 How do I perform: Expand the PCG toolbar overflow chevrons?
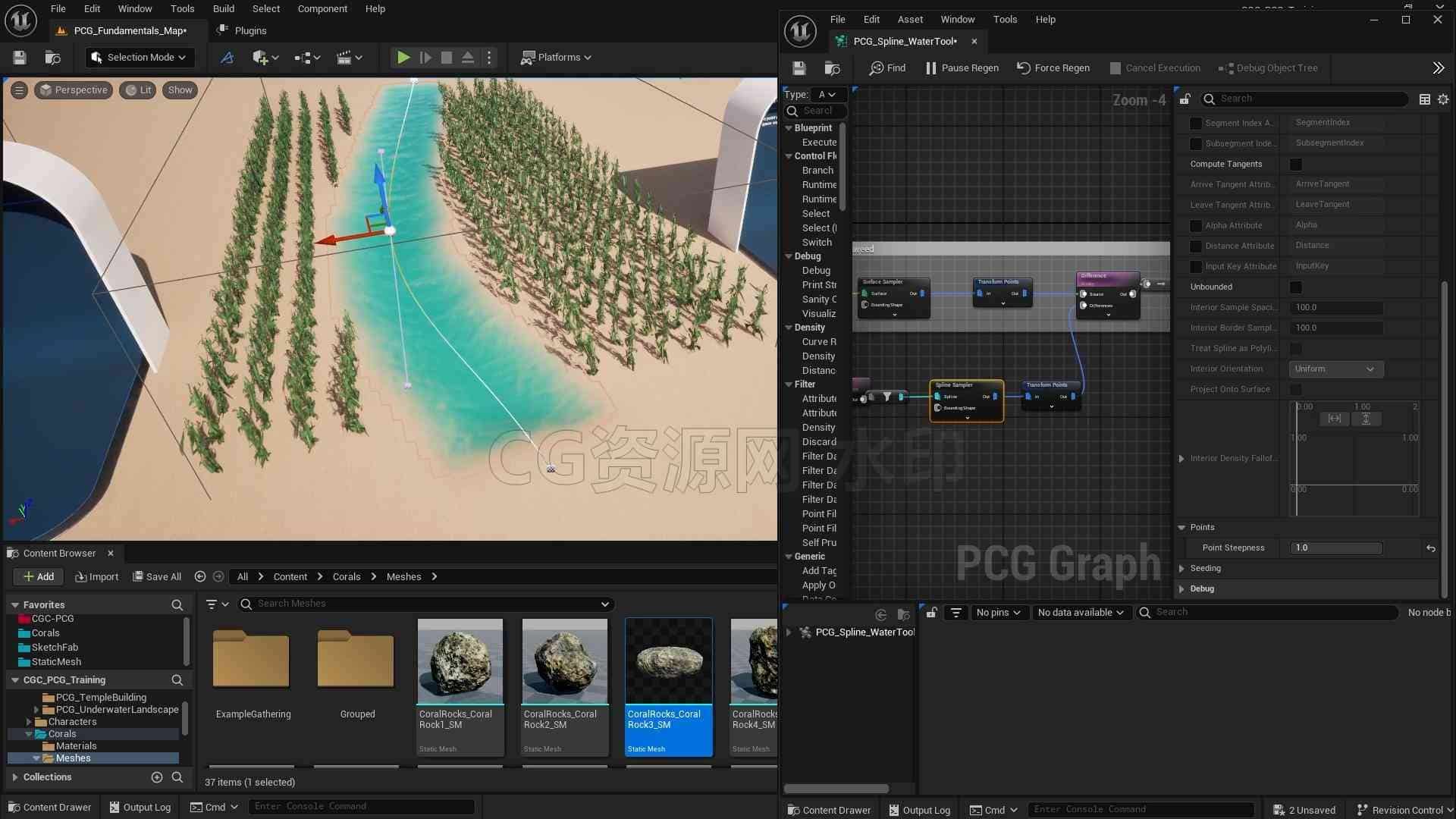click(1438, 68)
